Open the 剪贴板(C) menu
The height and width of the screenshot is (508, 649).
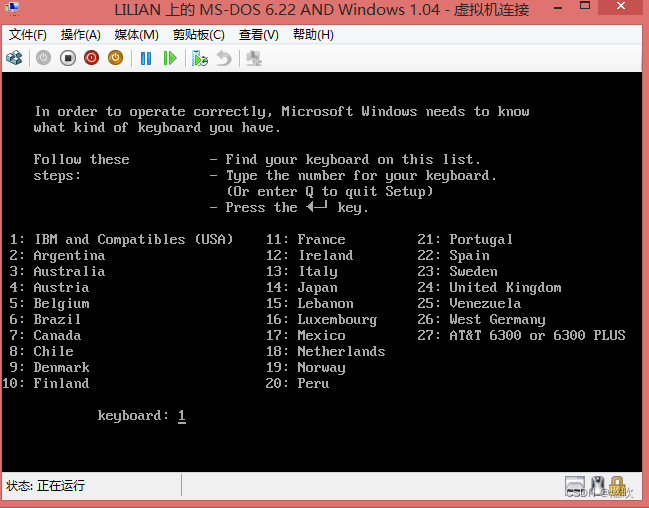pyautogui.click(x=199, y=35)
